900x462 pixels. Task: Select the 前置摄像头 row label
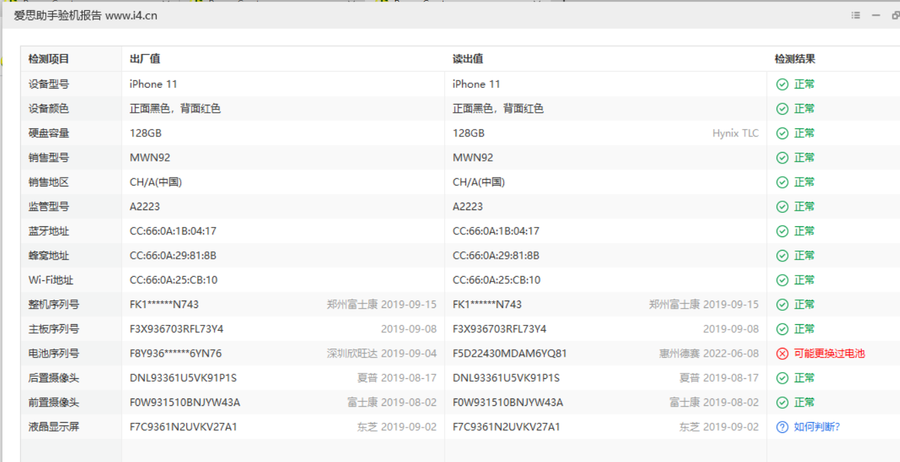(x=54, y=402)
